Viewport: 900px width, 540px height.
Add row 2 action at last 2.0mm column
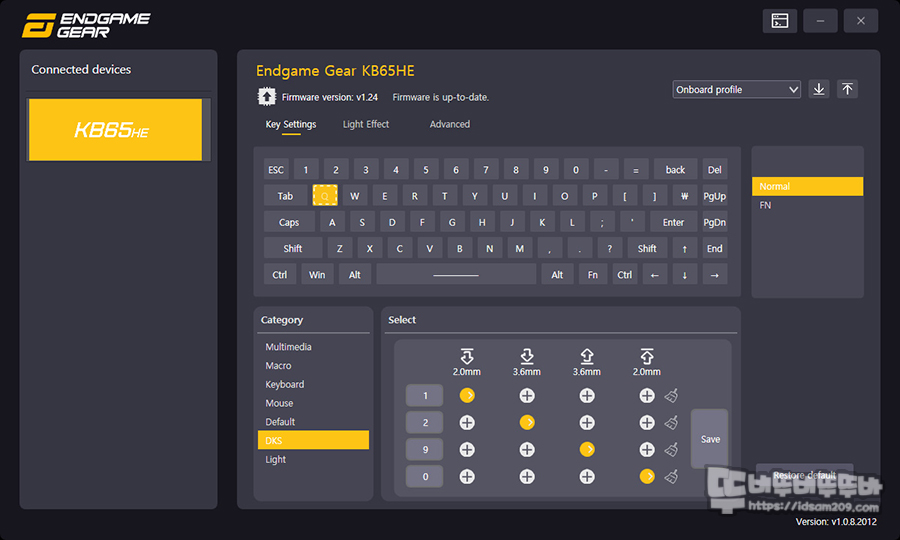coord(647,422)
